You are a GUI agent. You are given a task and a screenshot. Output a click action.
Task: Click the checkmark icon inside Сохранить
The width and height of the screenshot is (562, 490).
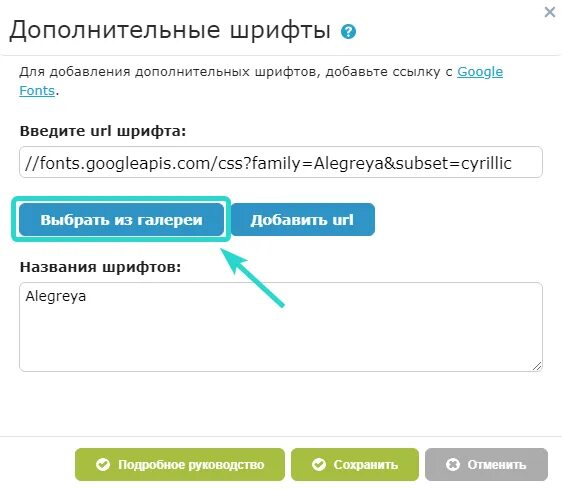coord(319,465)
